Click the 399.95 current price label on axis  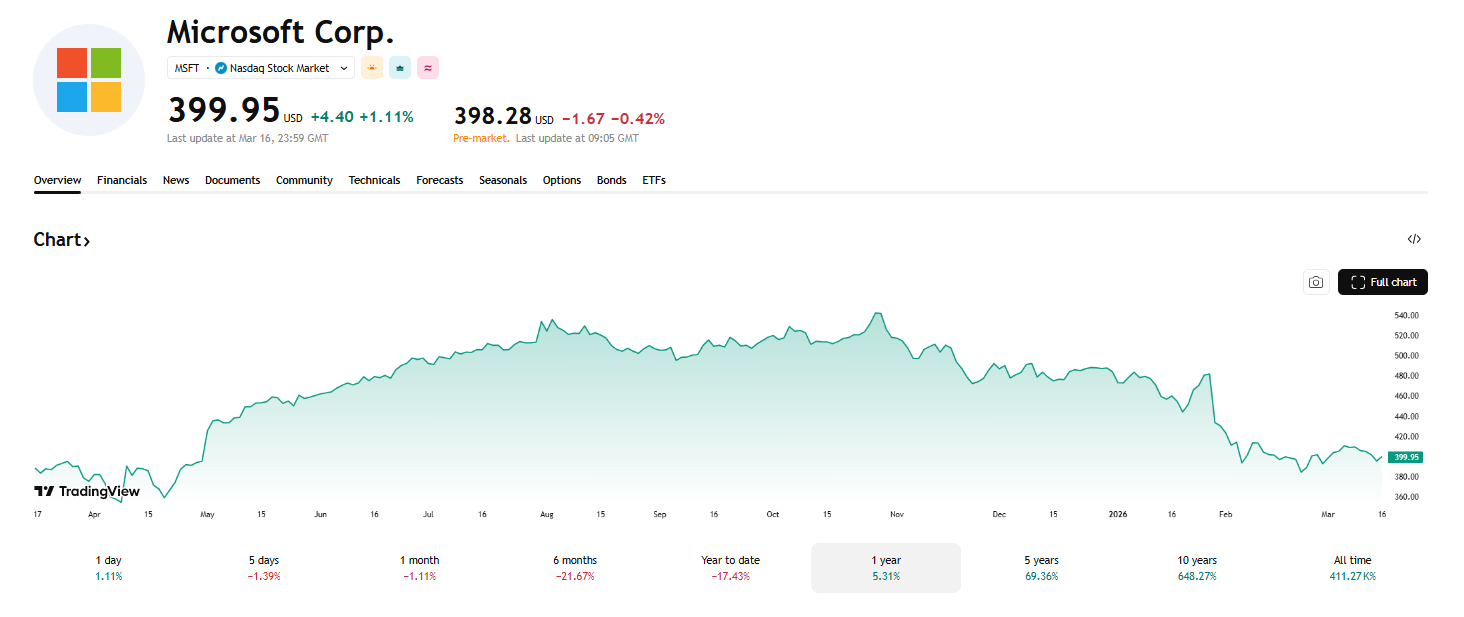pos(1405,457)
